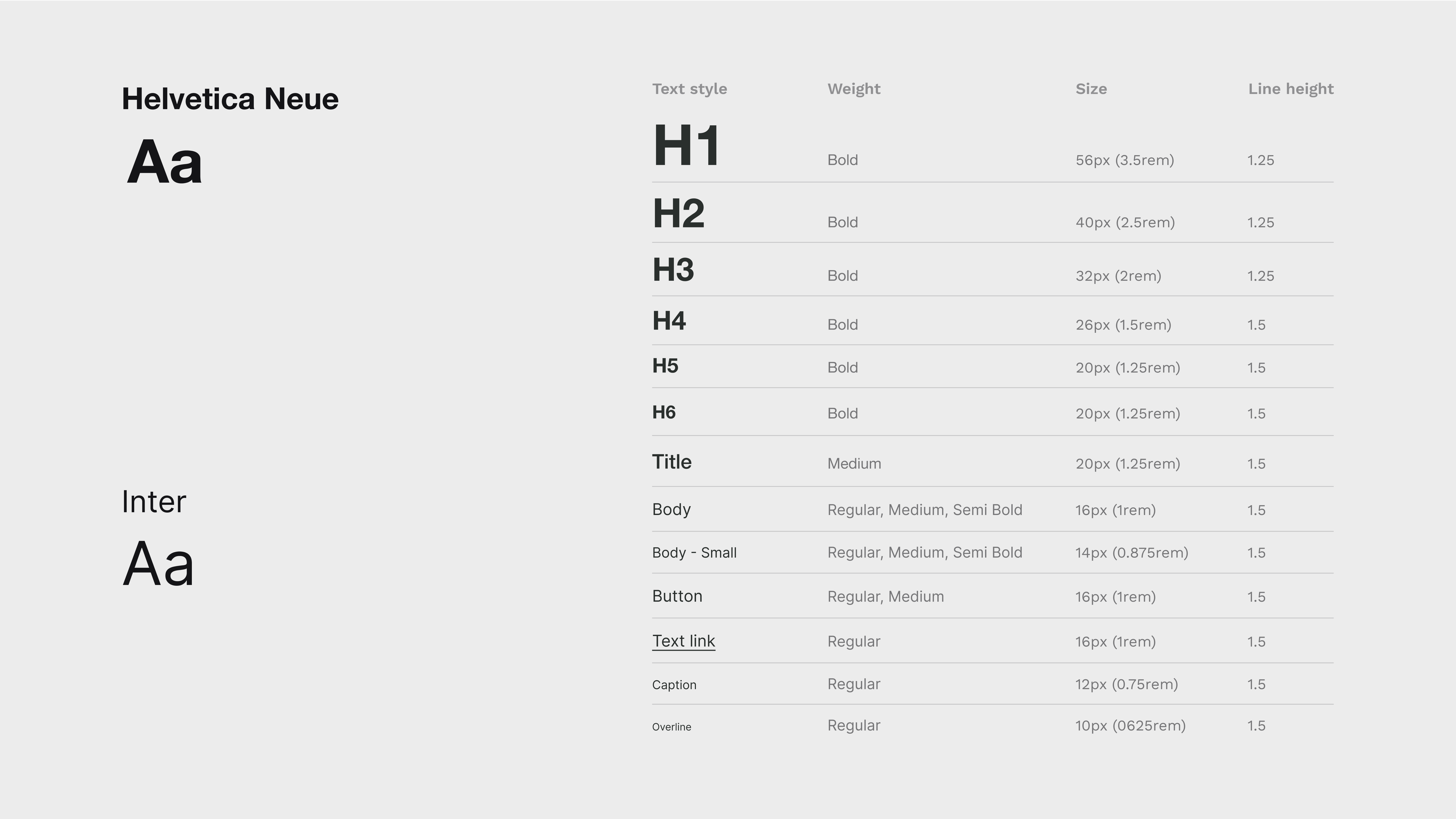
Task: Select the Medium weight value for Title
Action: (854, 463)
